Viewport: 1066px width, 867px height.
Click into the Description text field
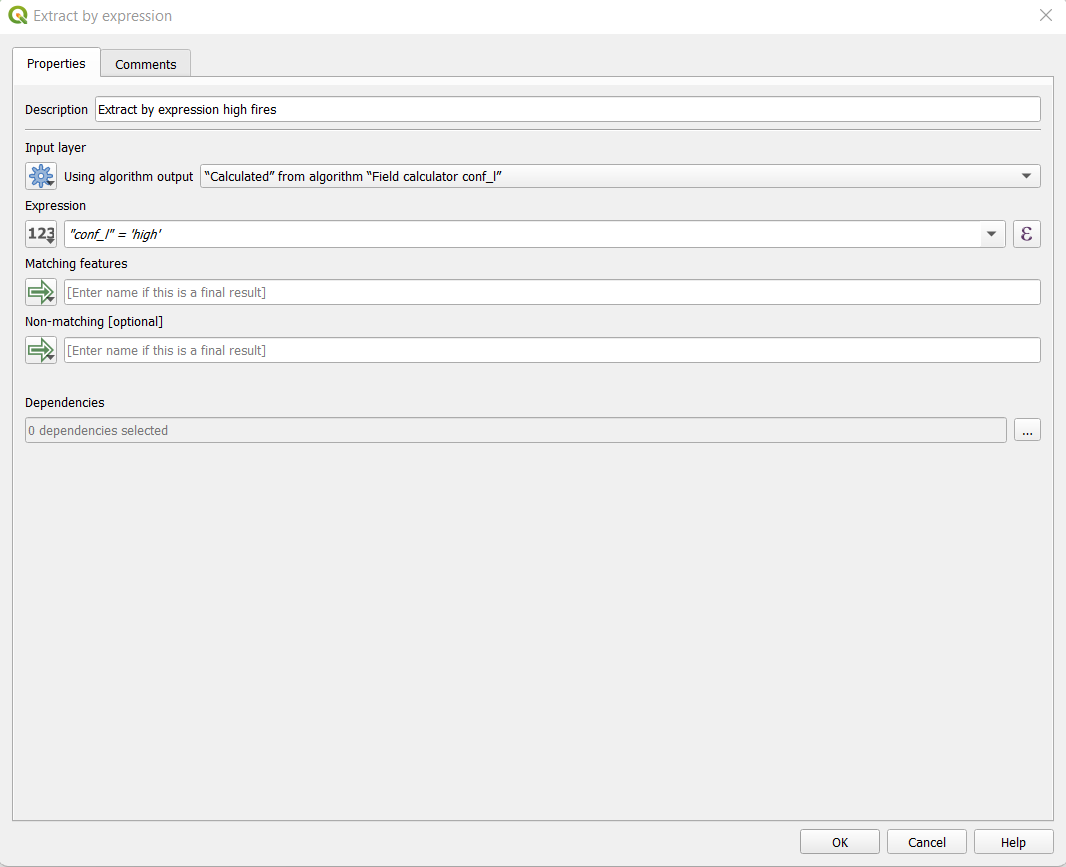coord(567,109)
